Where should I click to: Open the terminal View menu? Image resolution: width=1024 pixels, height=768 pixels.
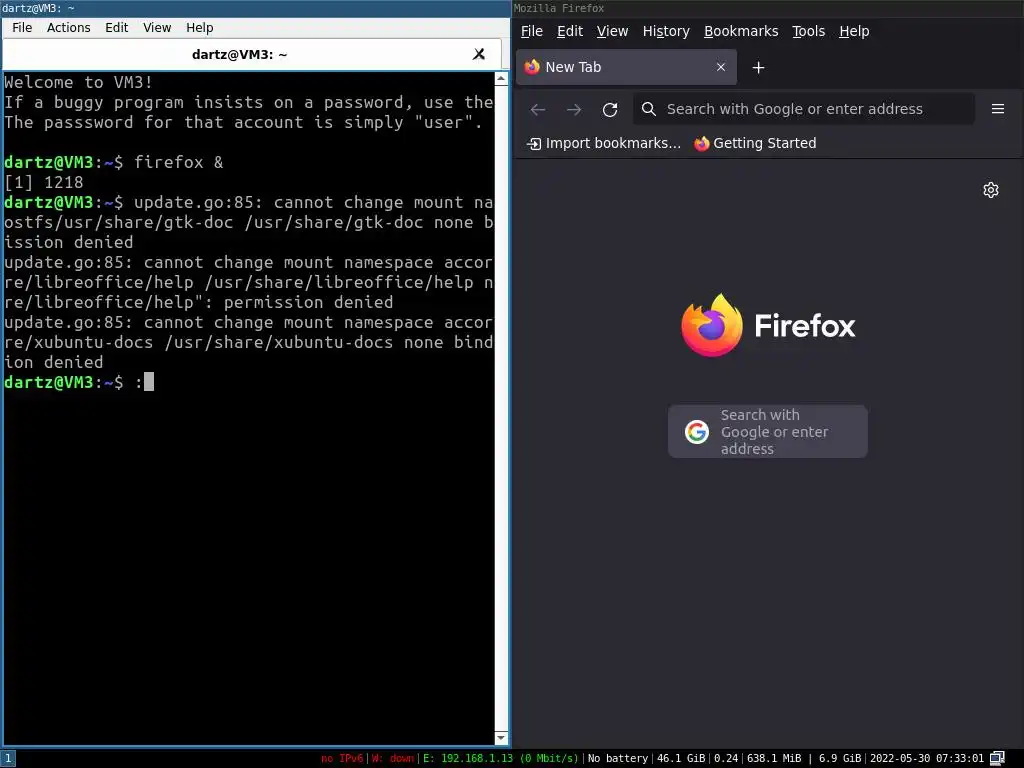[x=157, y=27]
